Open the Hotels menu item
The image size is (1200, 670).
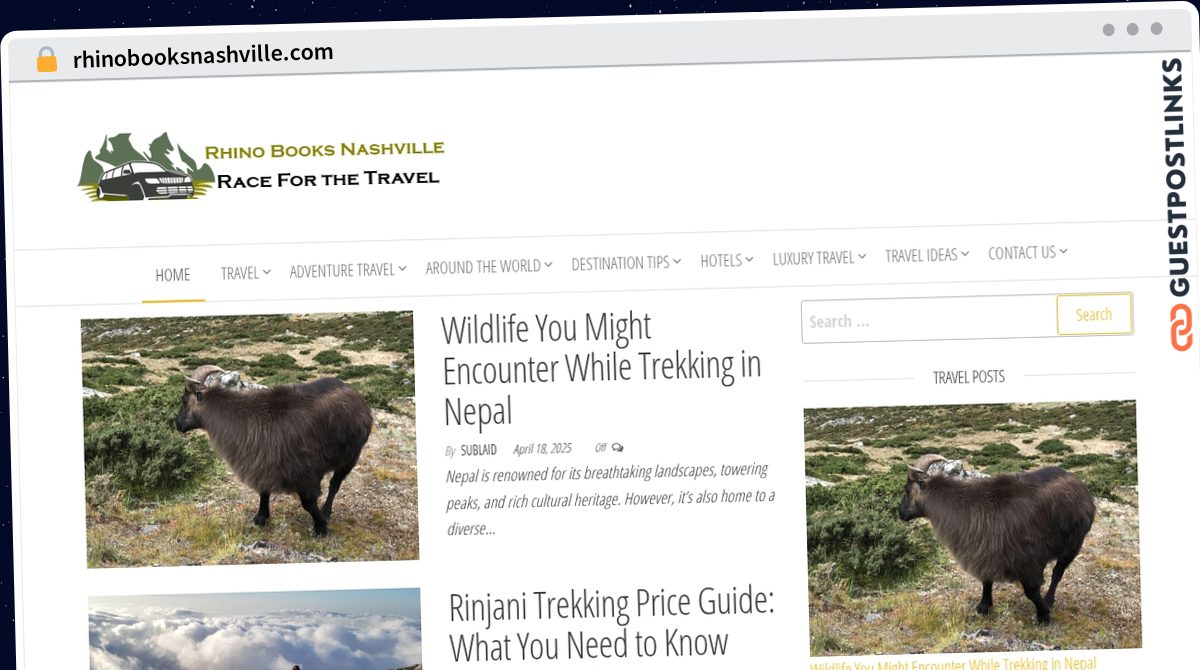pos(721,260)
